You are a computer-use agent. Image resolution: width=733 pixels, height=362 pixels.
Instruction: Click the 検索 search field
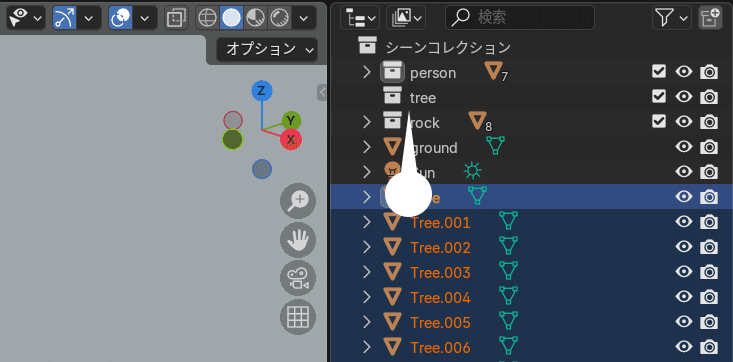[520, 18]
